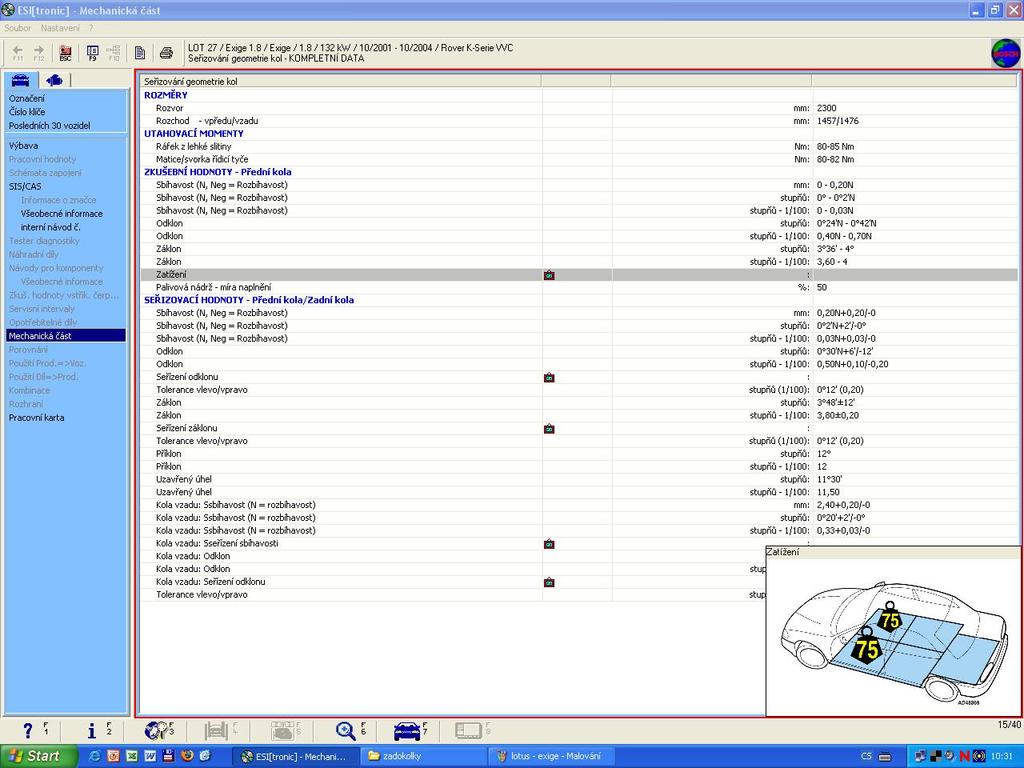Open info icon for Seřízení odklonu
The width and height of the screenshot is (1024, 768).
click(549, 377)
